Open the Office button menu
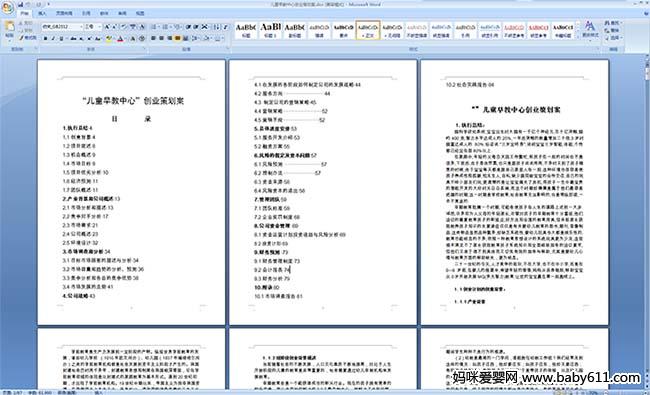650x395 pixels. click(7, 7)
